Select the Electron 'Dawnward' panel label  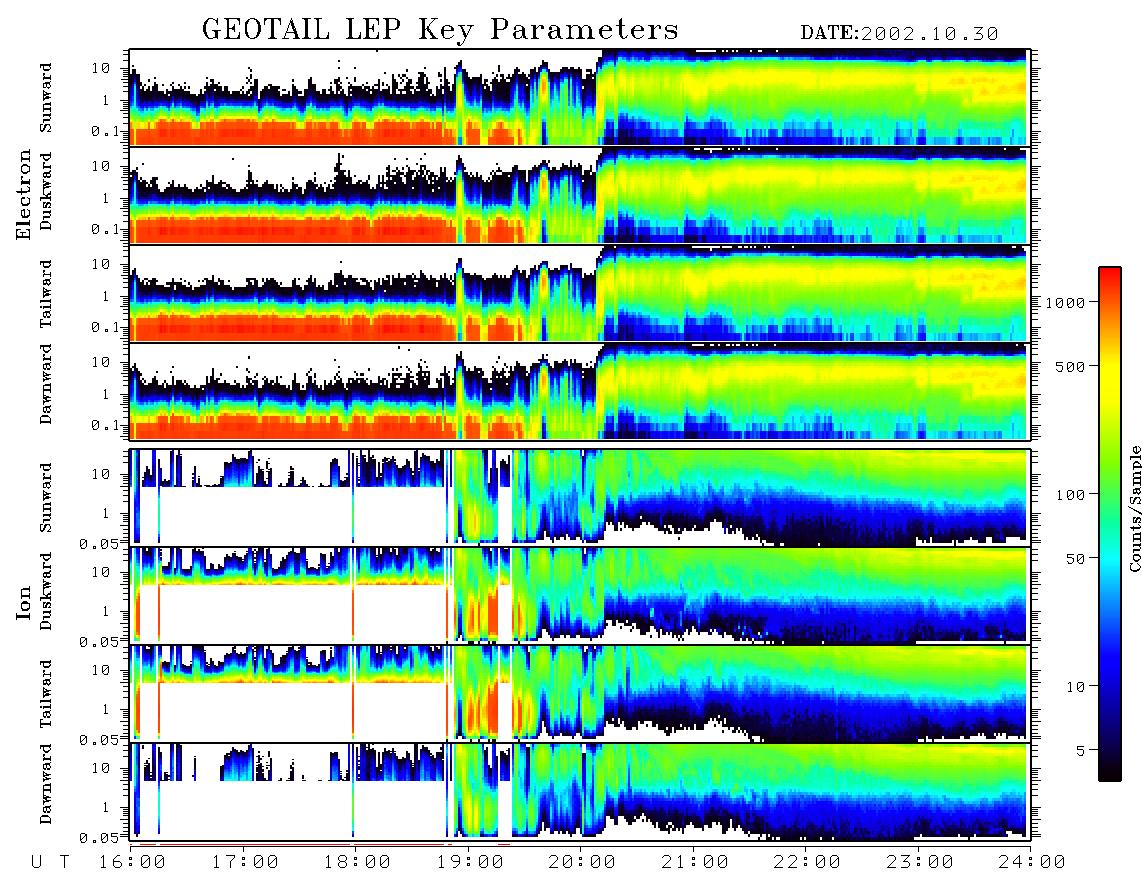pos(46,384)
